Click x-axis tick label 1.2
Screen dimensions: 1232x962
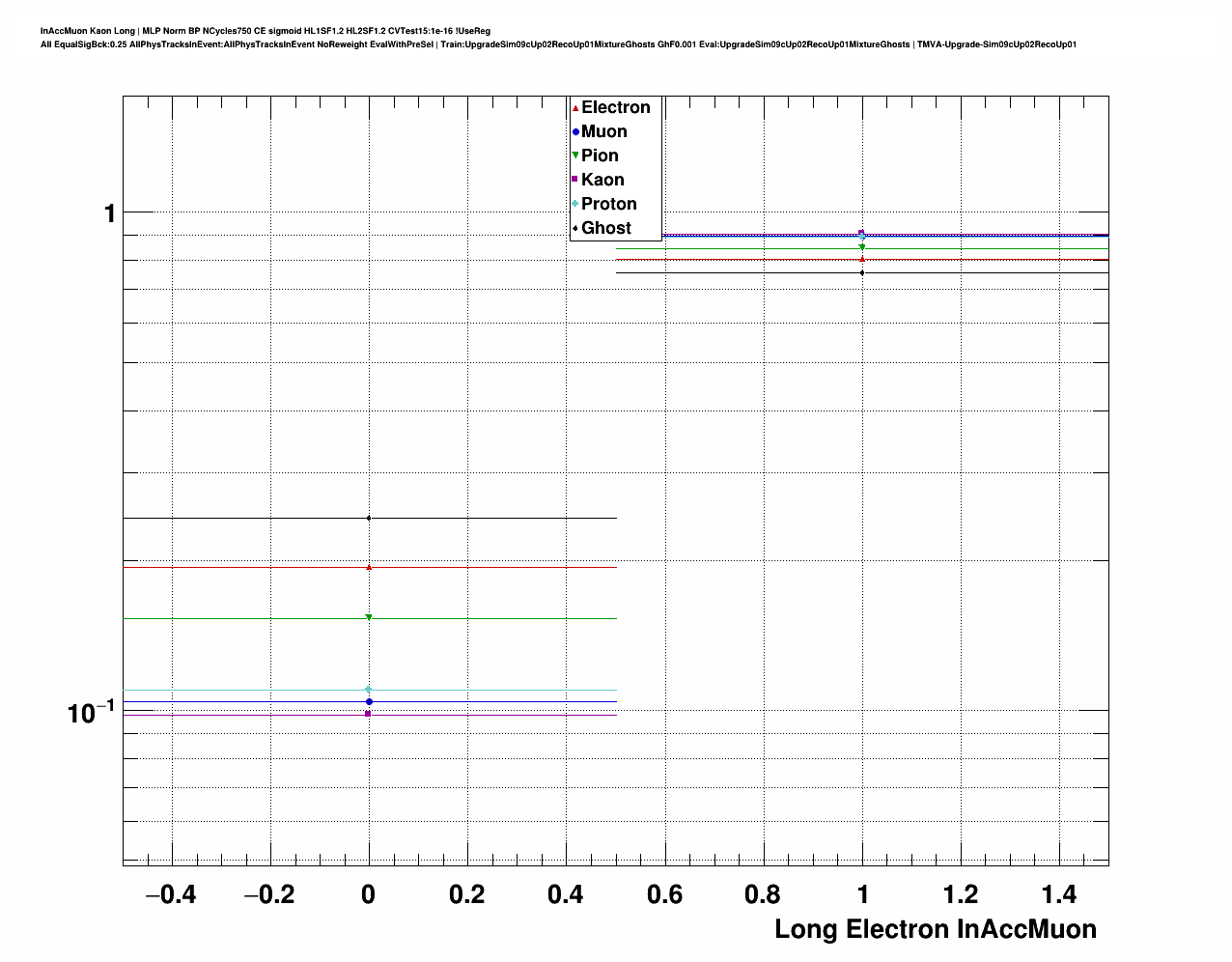click(x=961, y=894)
